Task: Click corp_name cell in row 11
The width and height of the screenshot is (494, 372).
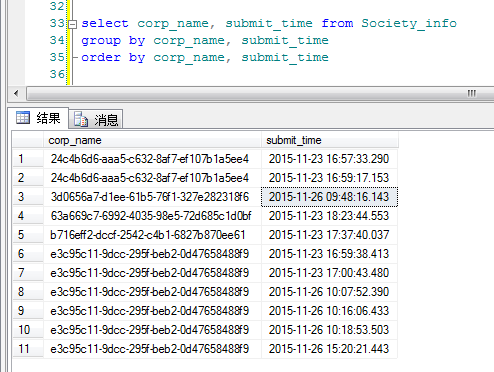Action: pyautogui.click(x=152, y=349)
